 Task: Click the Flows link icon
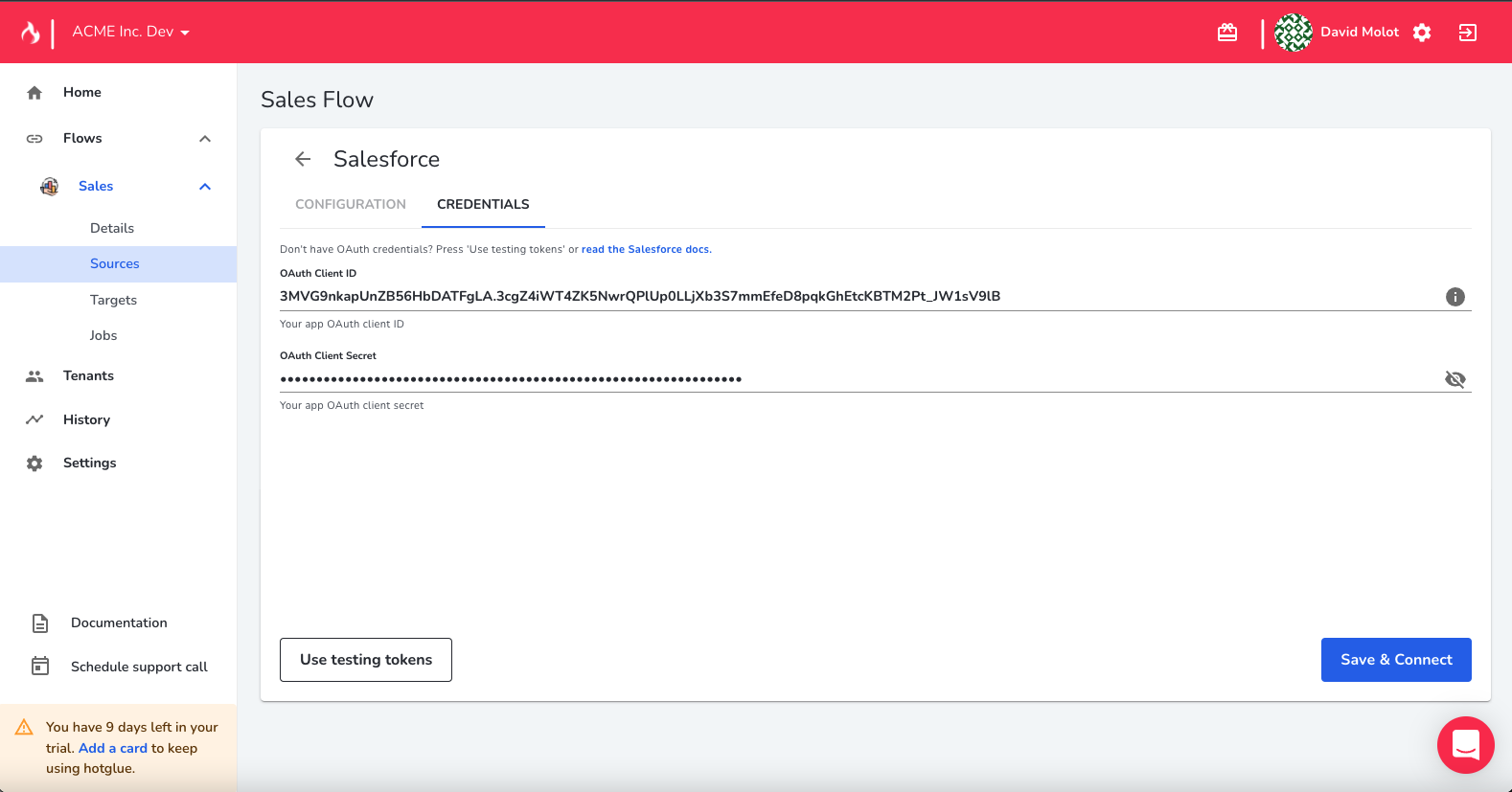point(34,139)
